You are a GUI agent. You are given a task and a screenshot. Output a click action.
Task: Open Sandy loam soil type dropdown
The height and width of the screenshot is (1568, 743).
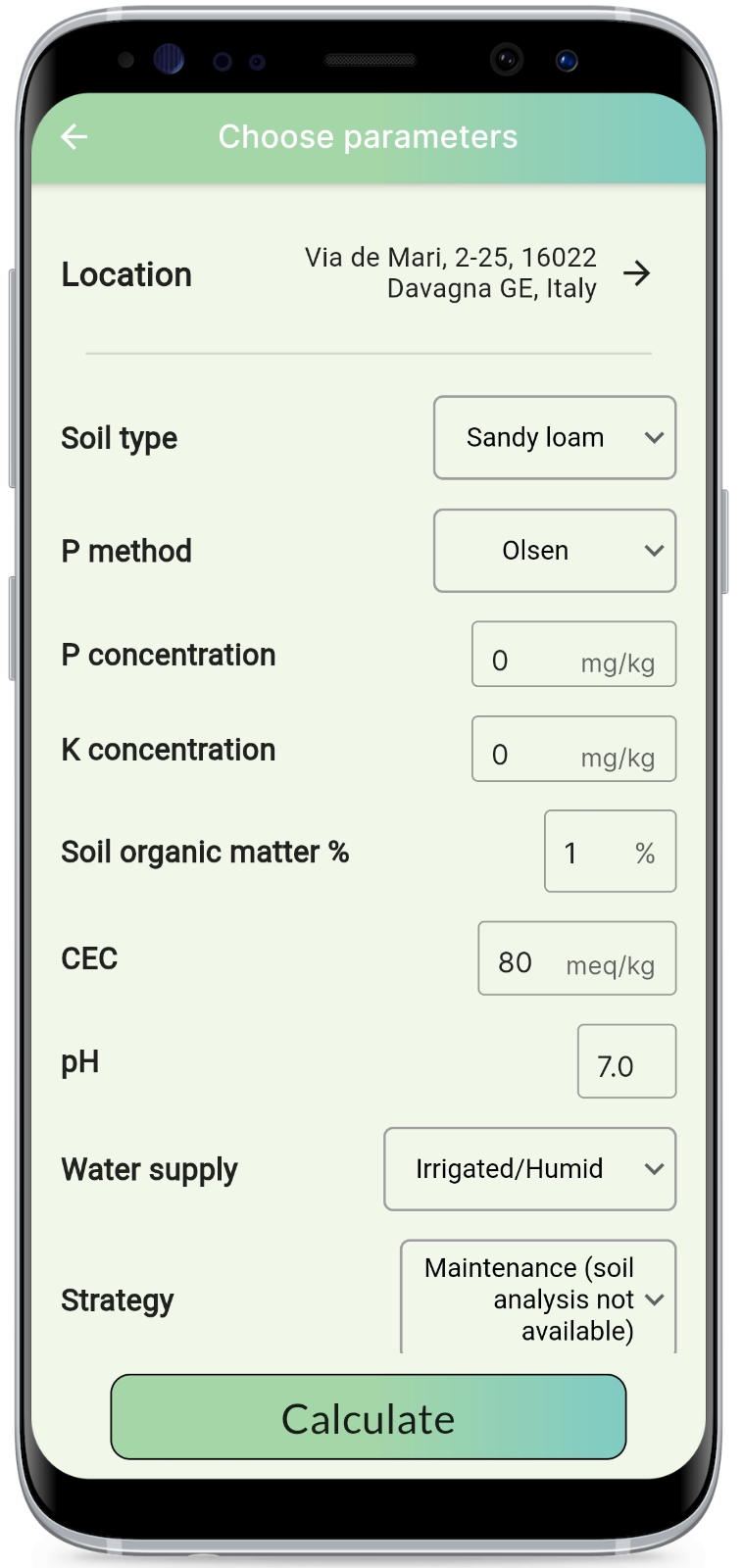point(555,438)
